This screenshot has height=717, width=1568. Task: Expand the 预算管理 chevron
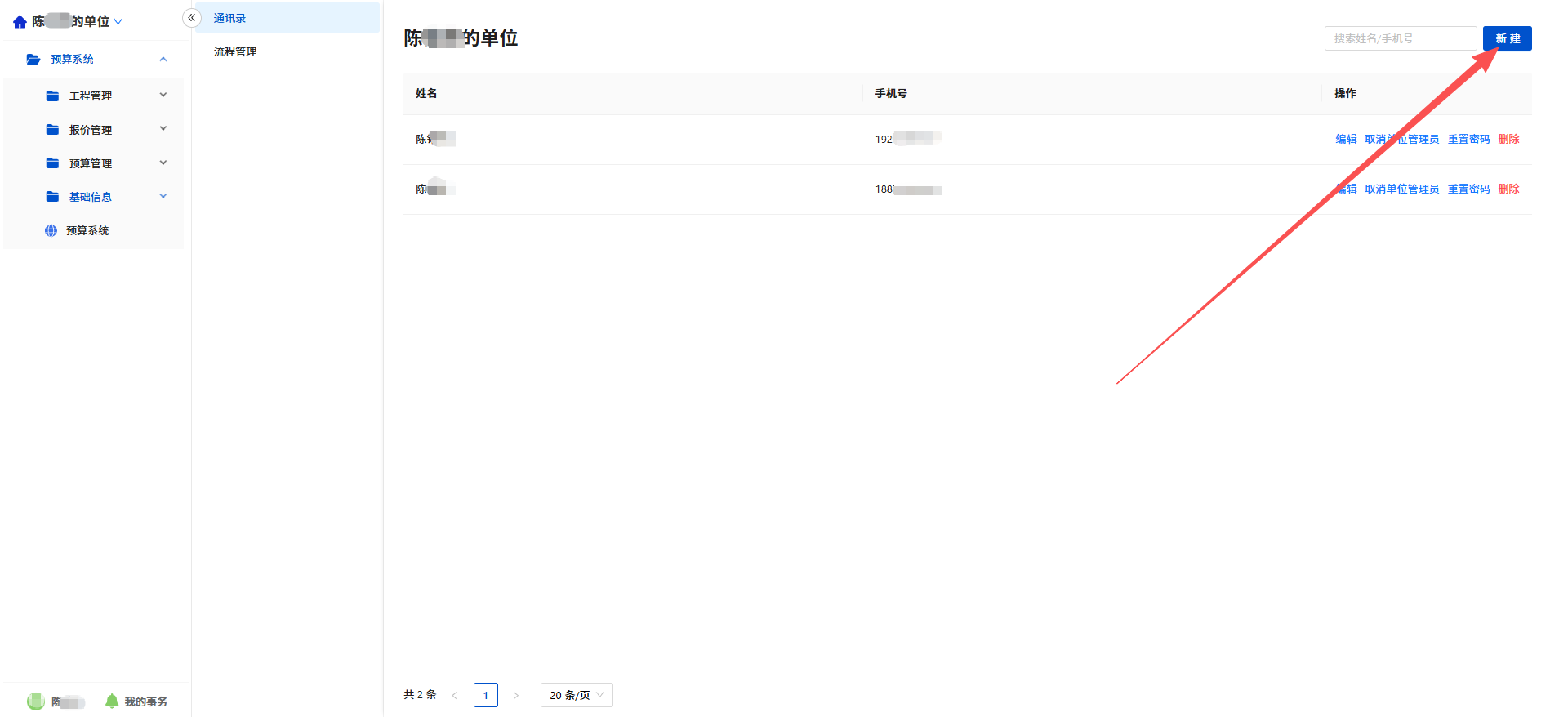point(163,163)
